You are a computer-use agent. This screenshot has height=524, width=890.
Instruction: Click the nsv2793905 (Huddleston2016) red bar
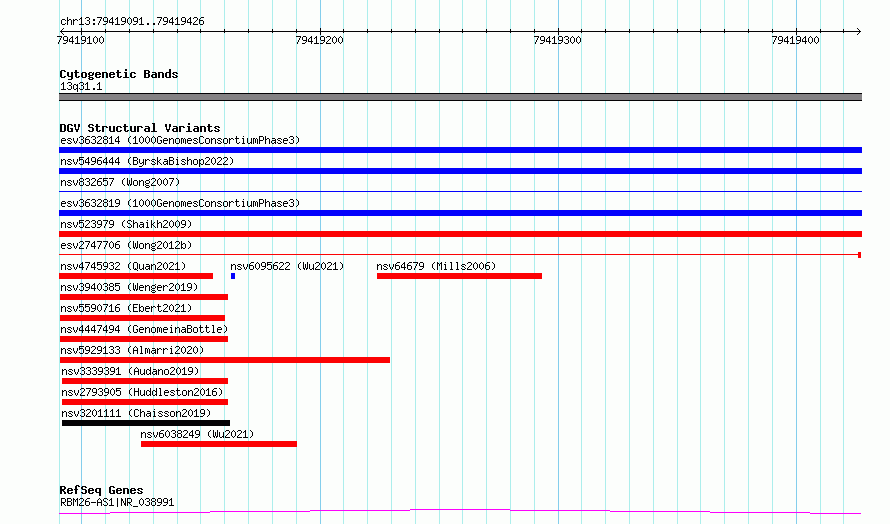pos(145,402)
